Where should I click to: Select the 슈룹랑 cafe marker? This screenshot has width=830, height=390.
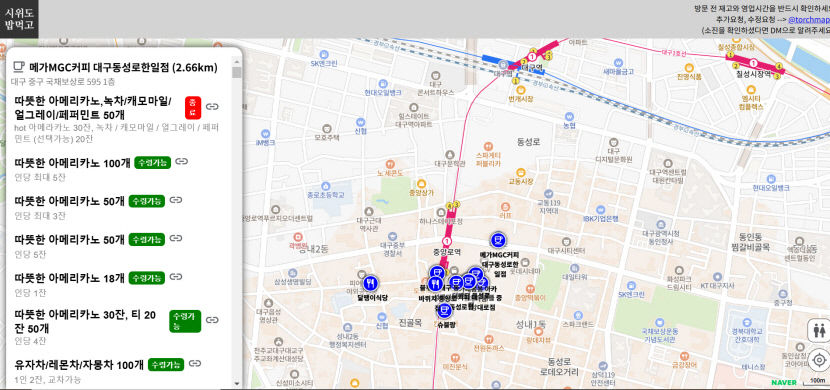pos(444,312)
